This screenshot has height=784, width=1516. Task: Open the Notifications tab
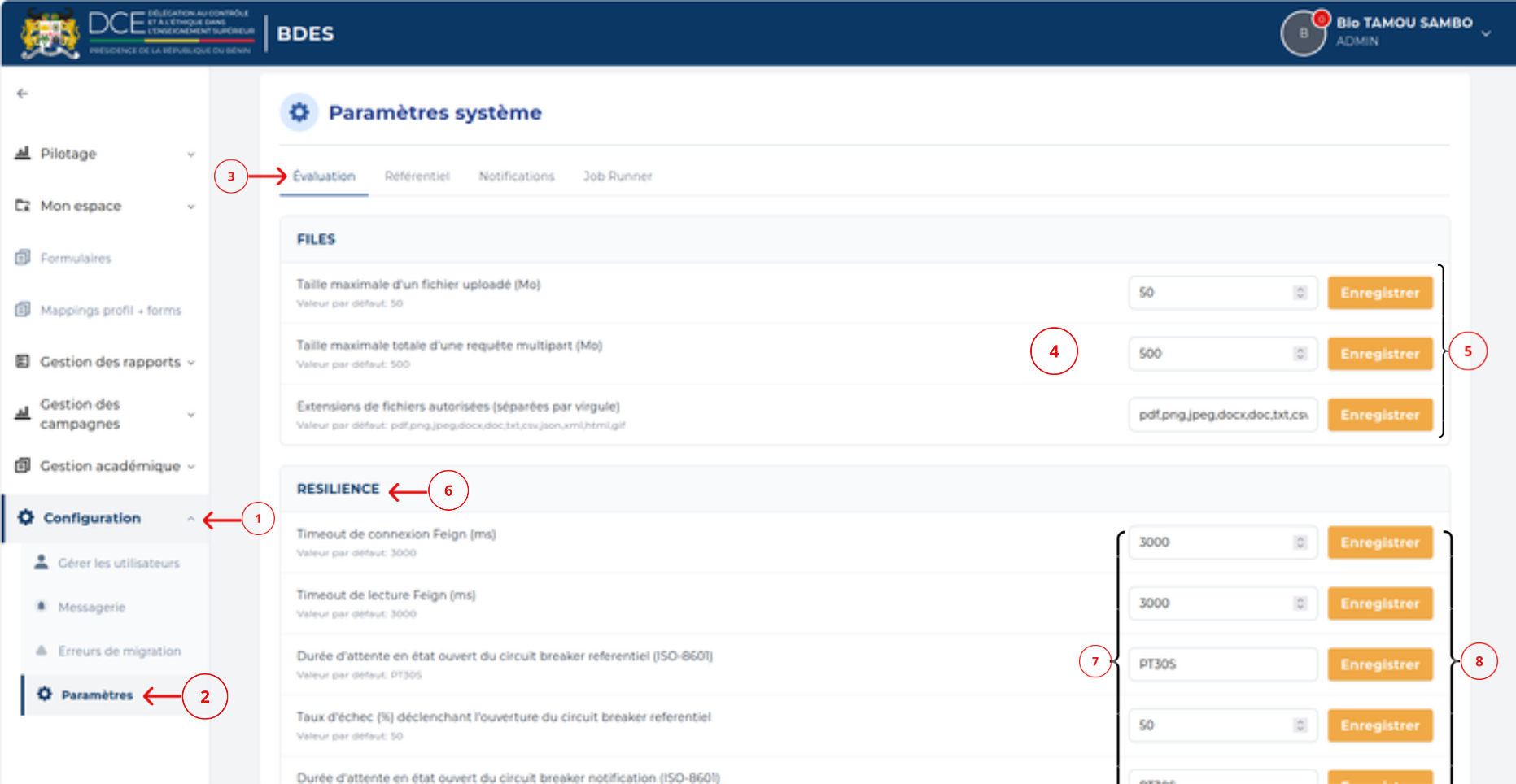pyautogui.click(x=517, y=176)
